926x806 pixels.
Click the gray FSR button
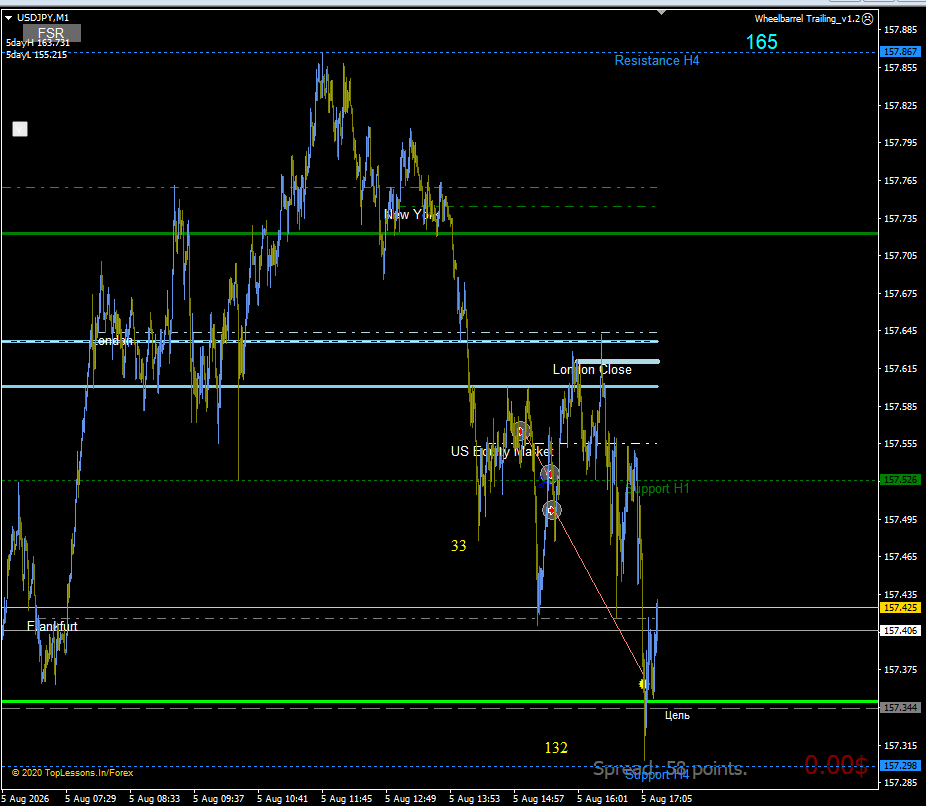click(51, 33)
